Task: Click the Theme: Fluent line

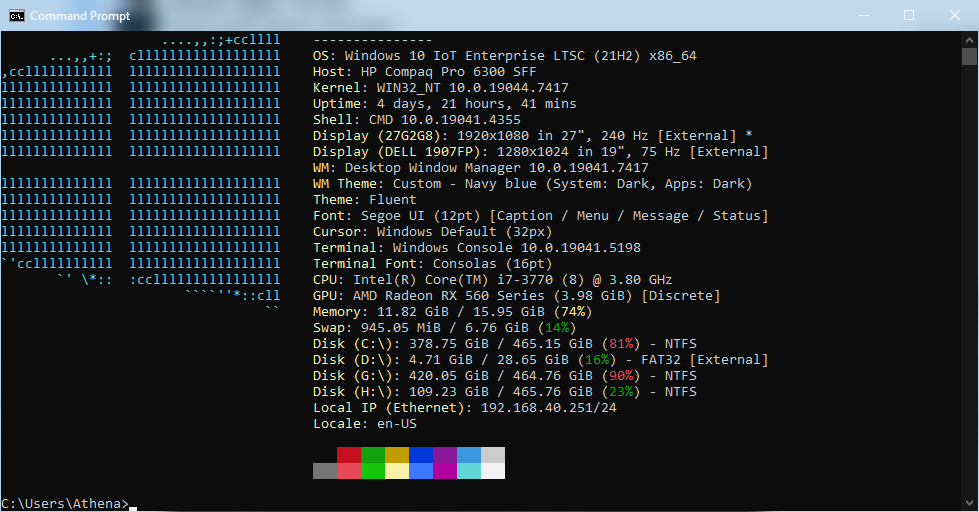Action: (365, 200)
